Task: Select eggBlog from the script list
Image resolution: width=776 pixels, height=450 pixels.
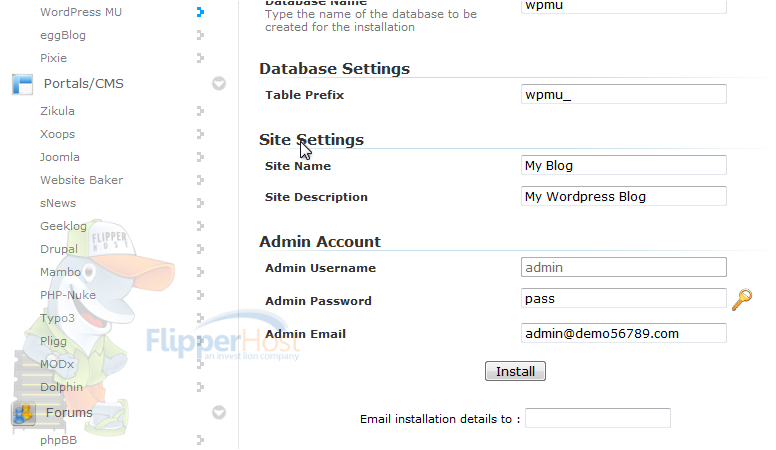Action: coord(63,35)
